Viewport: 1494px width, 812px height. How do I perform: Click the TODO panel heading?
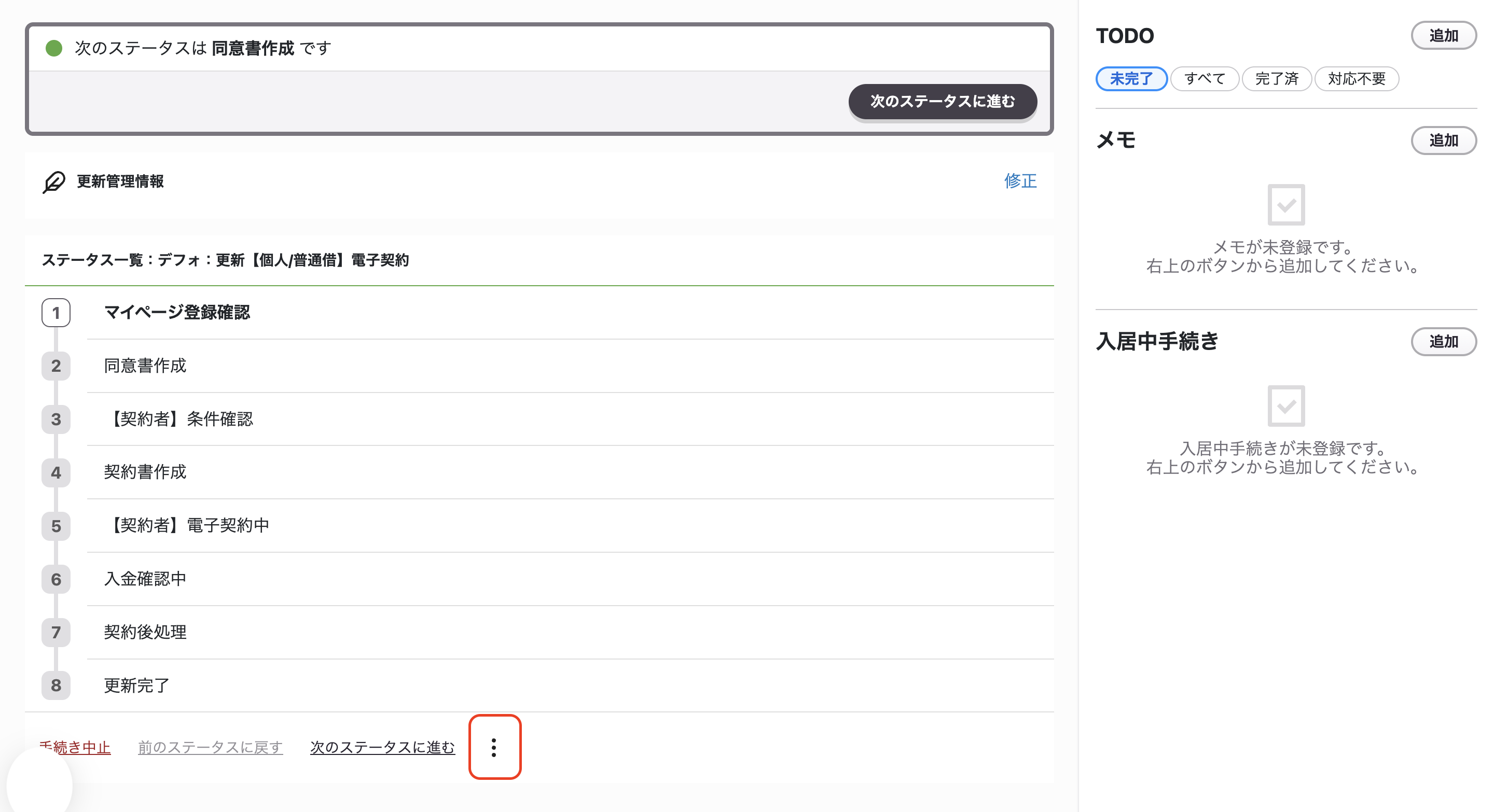(x=1125, y=36)
